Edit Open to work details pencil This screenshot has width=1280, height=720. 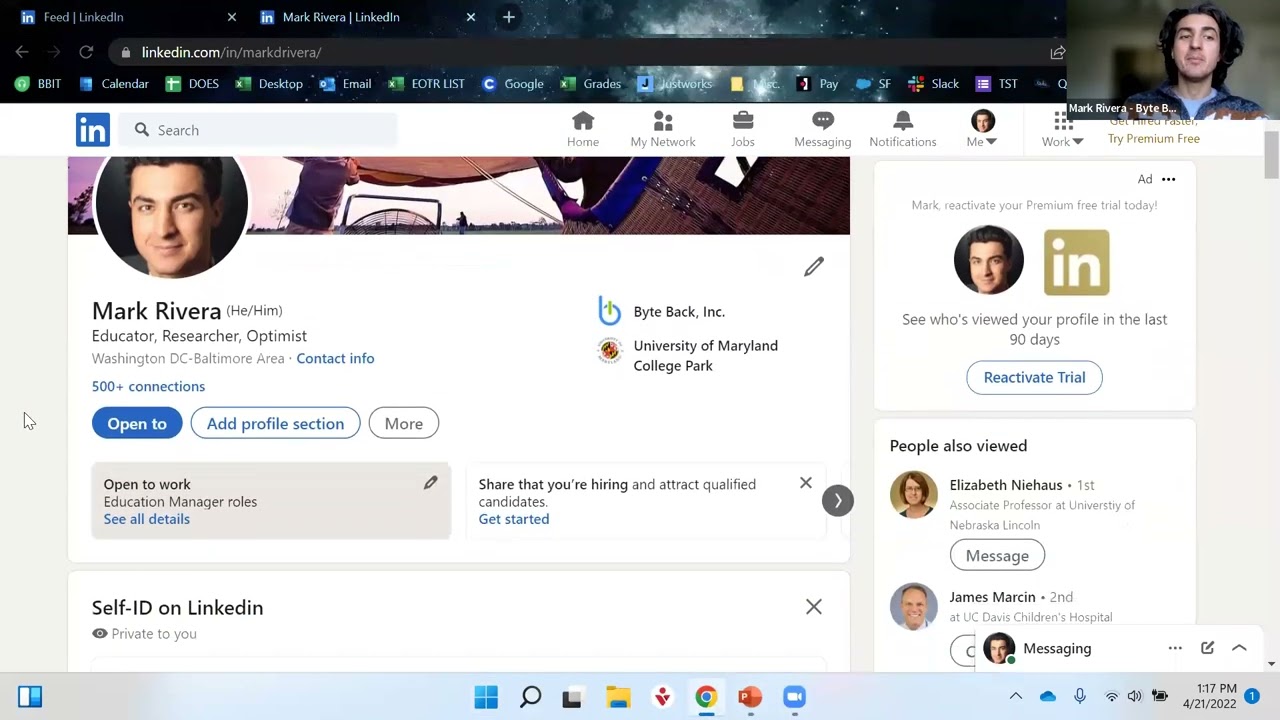tap(430, 483)
